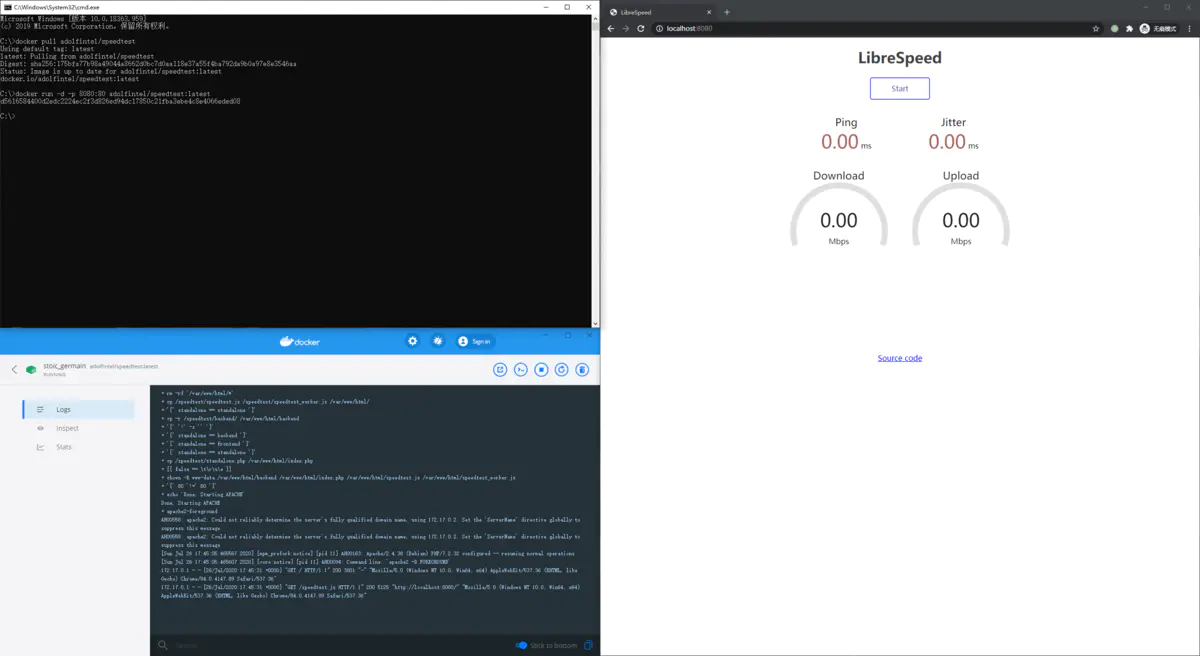
Task: Open Docker troubleshoot bug icon
Action: tap(437, 341)
